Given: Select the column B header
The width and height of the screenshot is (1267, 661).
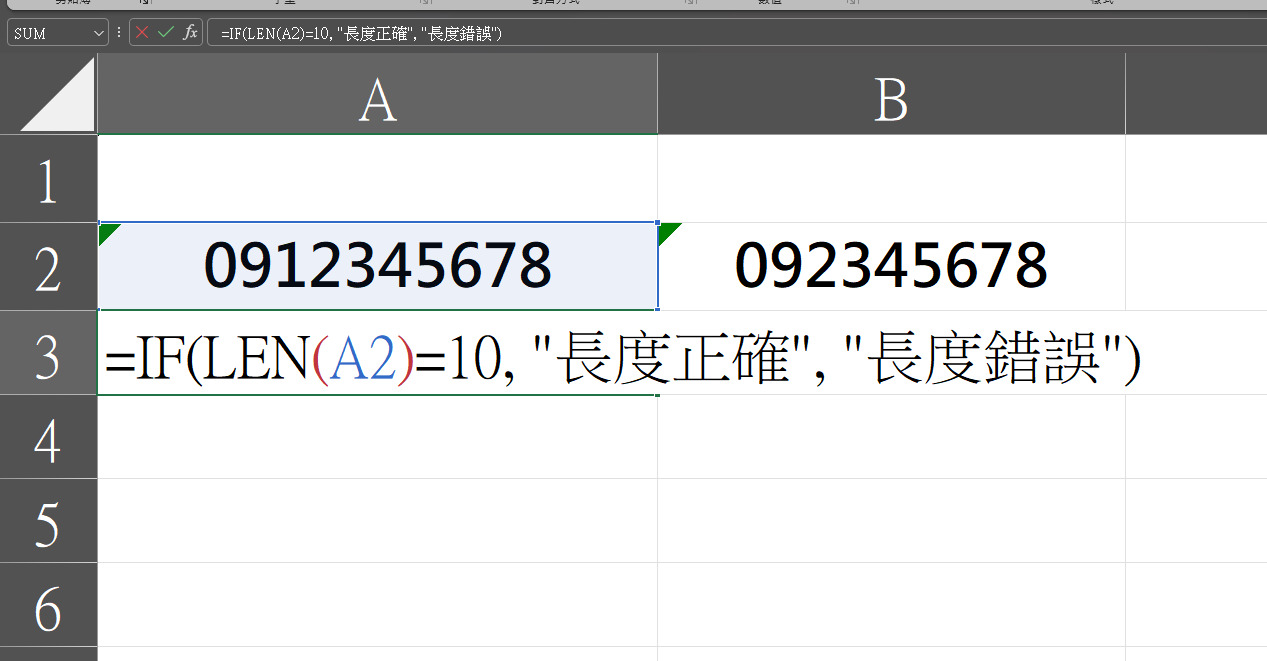Looking at the screenshot, I should [891, 95].
